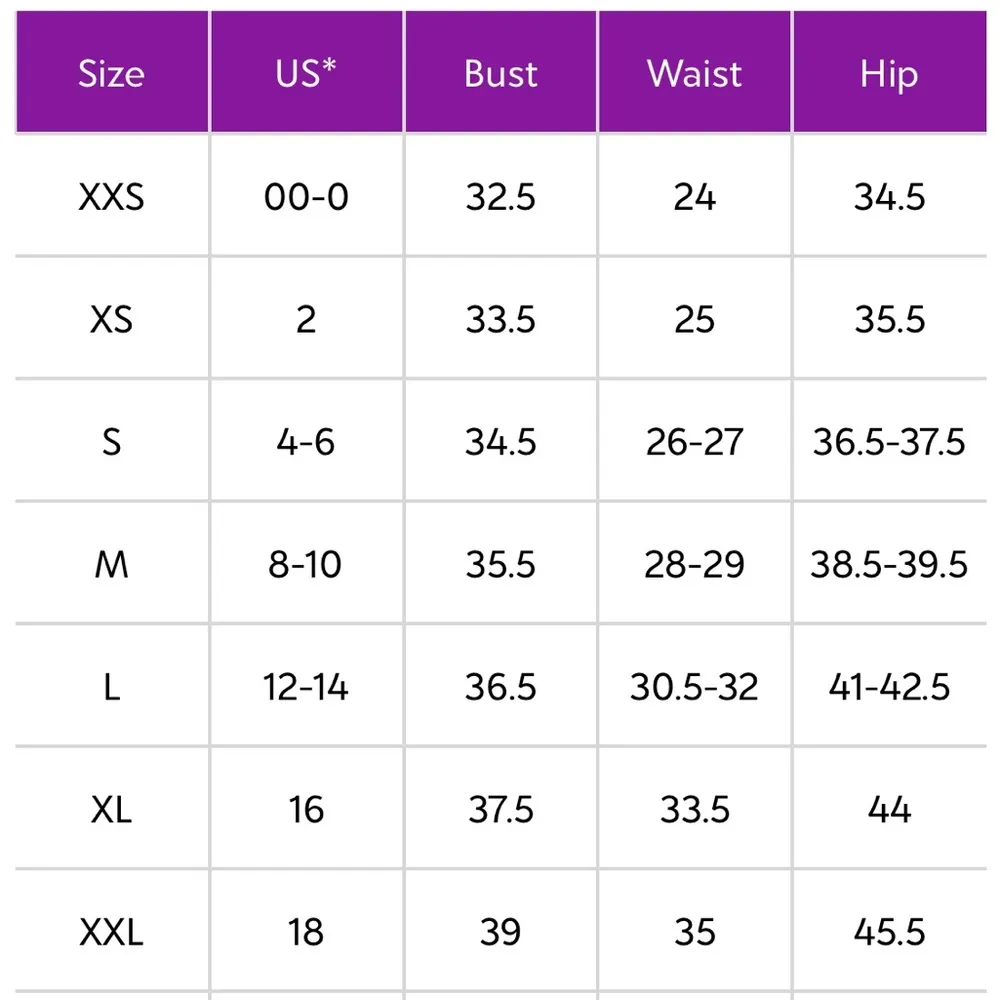
Task: Click waist value 26-27 for size S
Action: [x=695, y=442]
